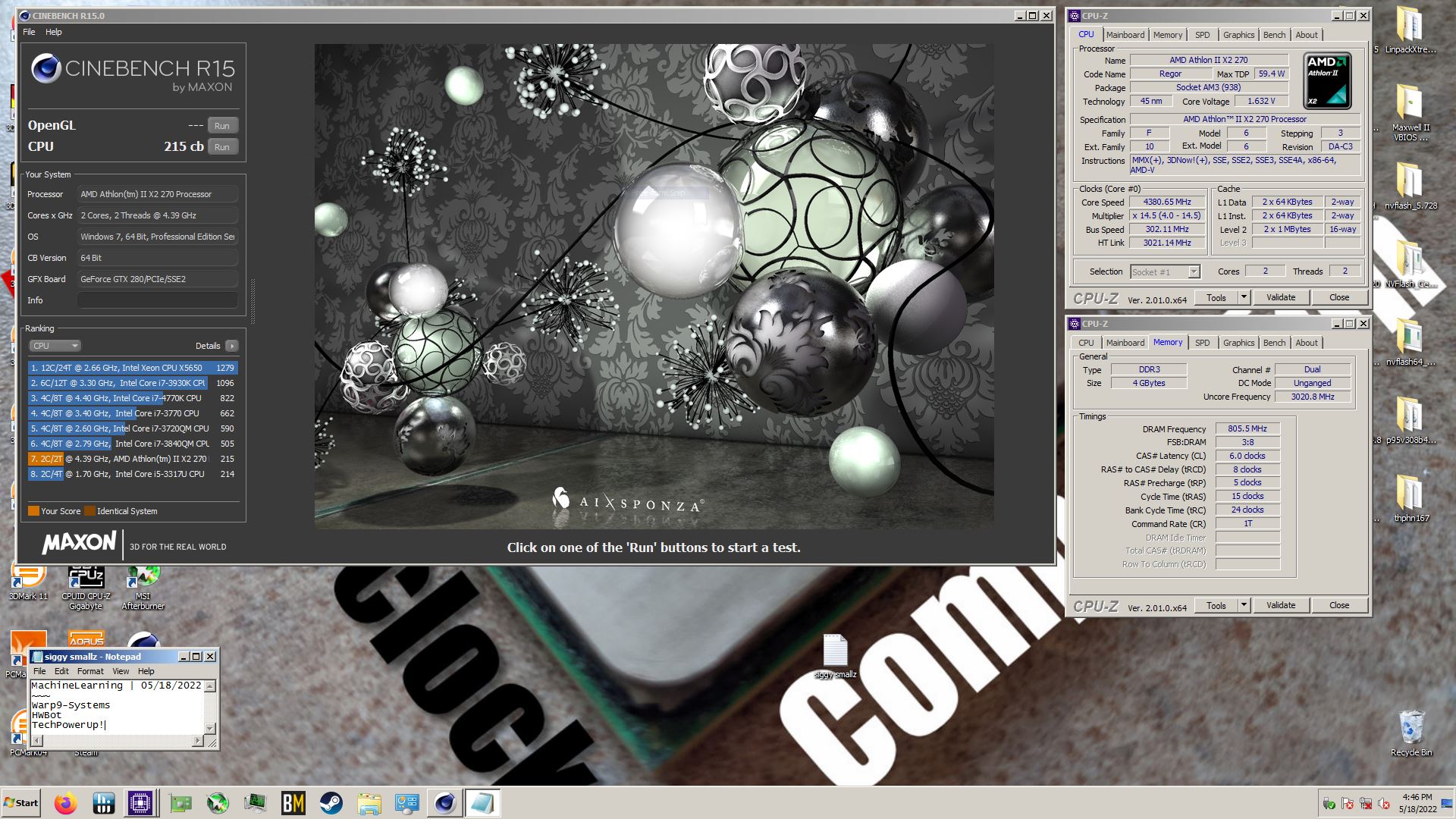Open Socket #1 selection dropdown in CPU-Z

point(1165,271)
